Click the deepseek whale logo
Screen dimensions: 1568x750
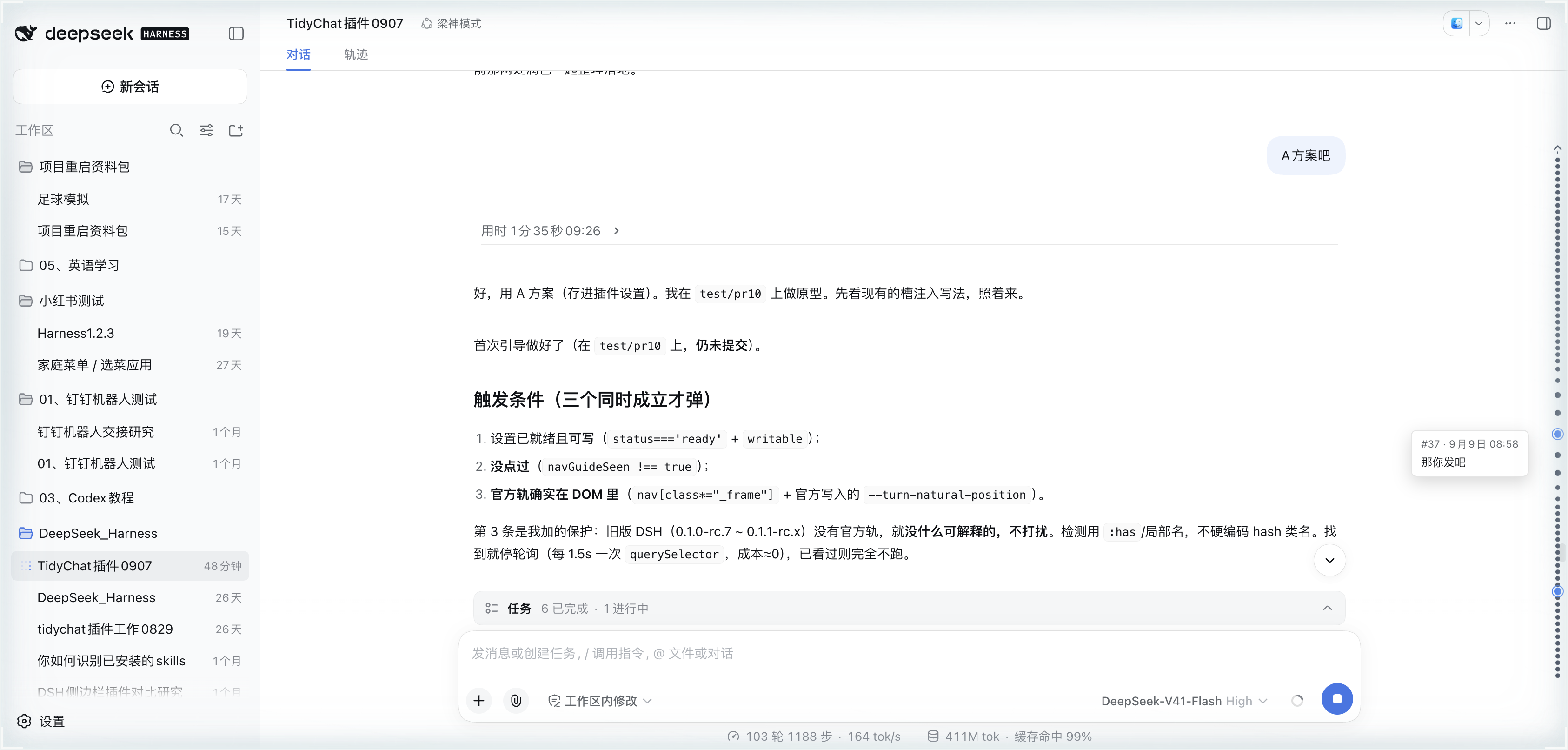click(x=26, y=33)
